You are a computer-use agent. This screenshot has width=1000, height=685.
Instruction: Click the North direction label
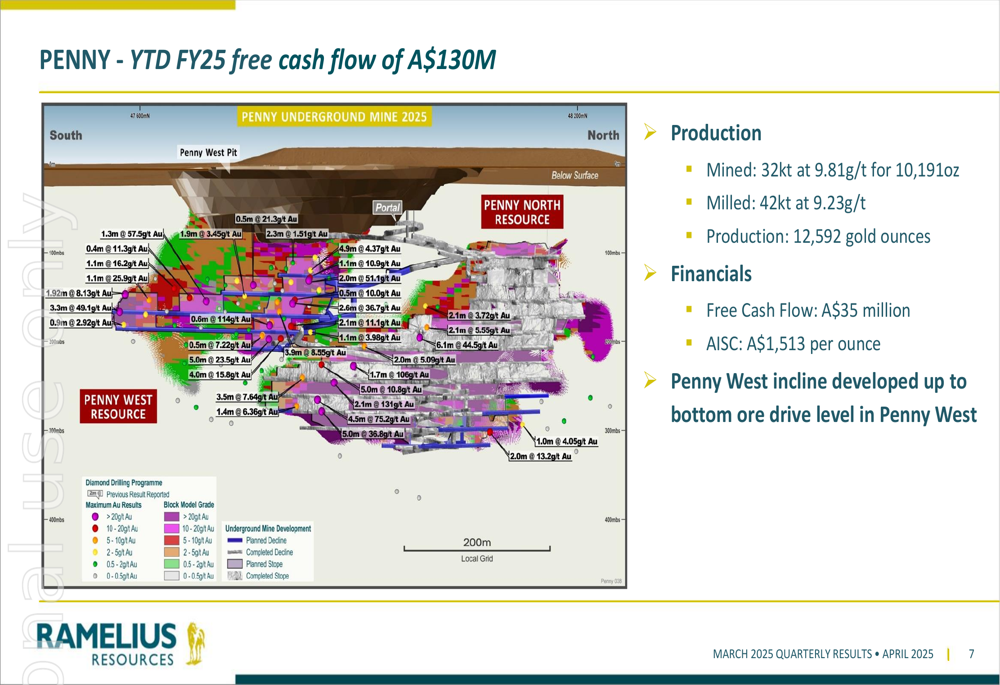coord(603,135)
